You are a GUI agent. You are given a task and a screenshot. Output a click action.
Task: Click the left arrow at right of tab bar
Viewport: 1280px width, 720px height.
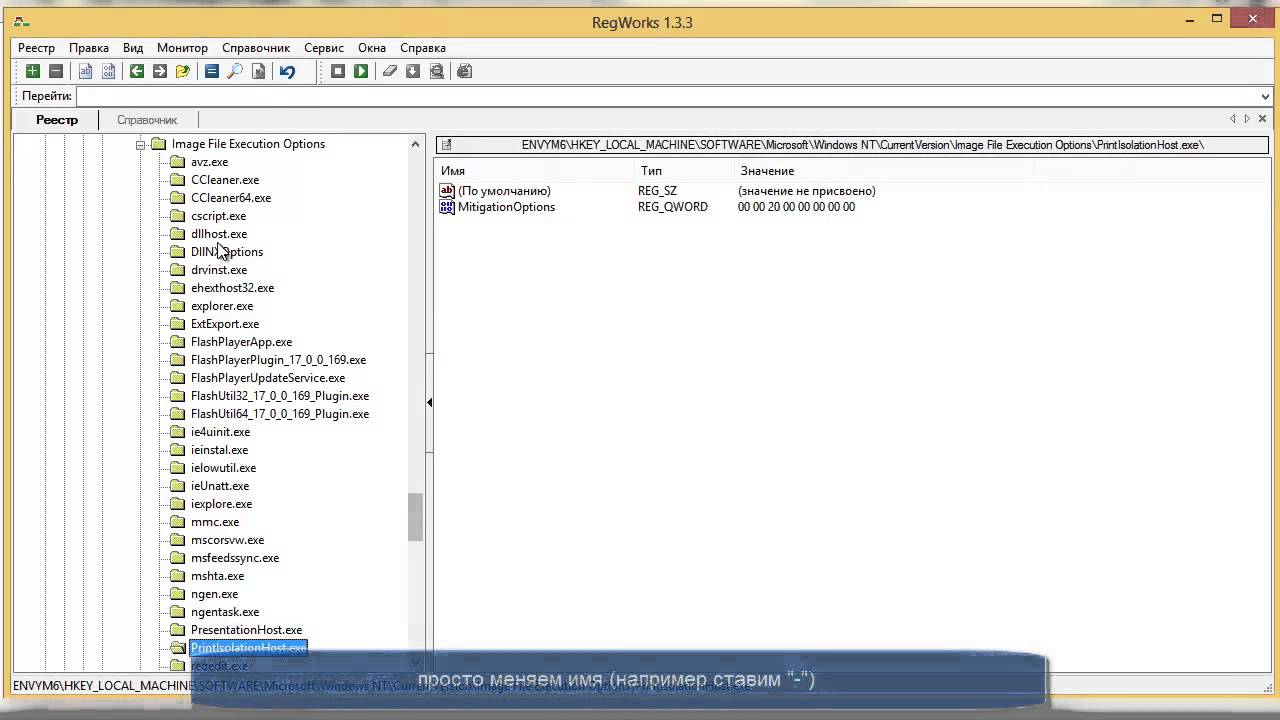pos(1233,119)
